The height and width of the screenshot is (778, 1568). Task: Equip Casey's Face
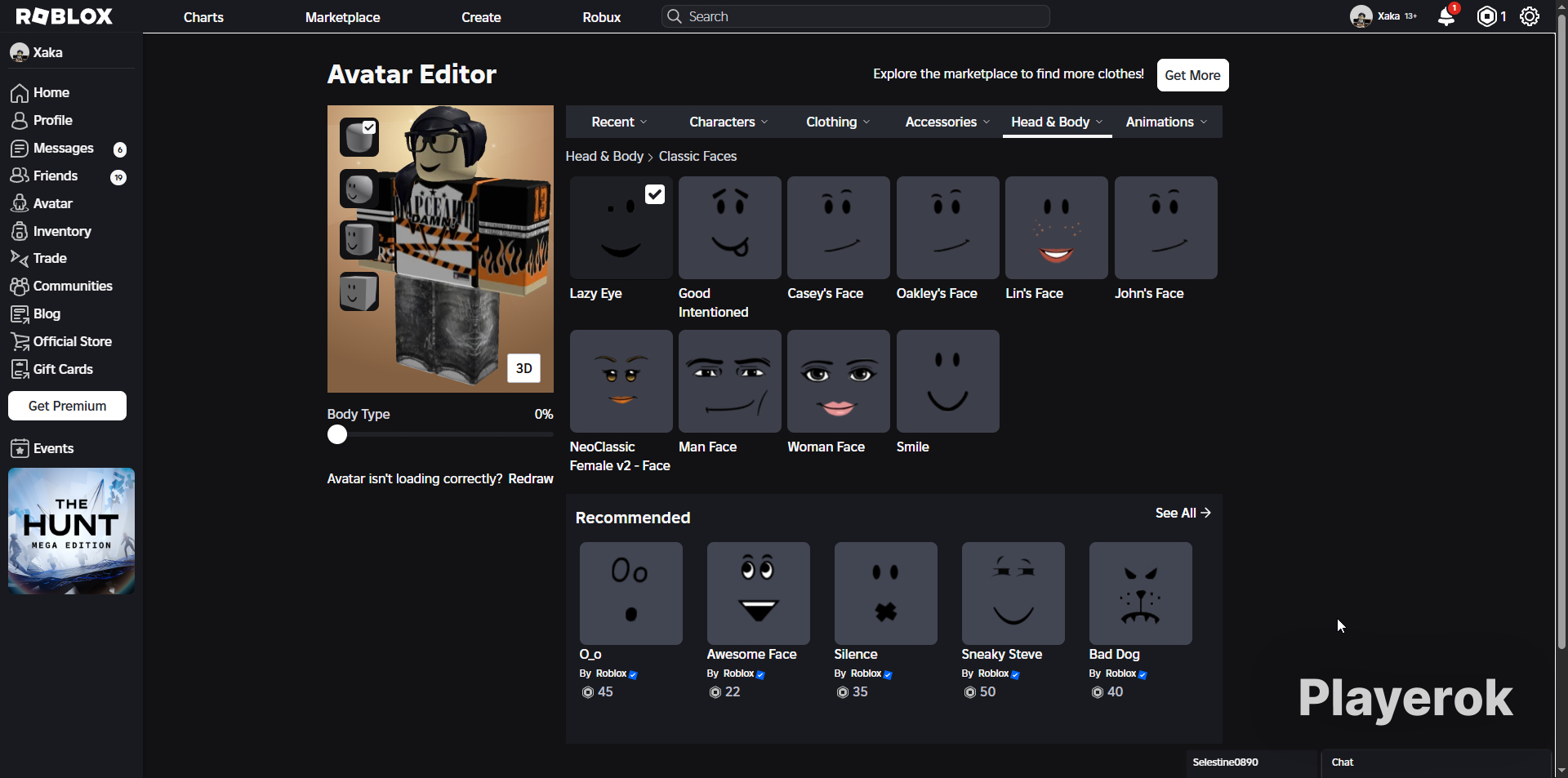(839, 228)
